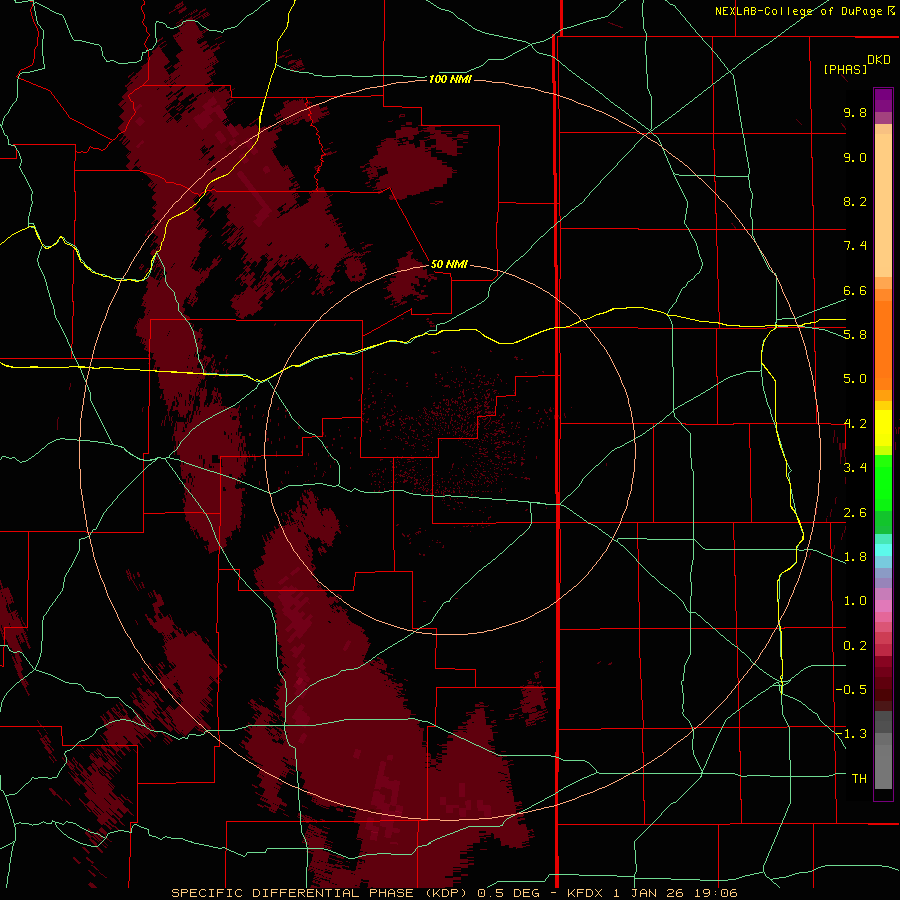Viewport: 900px width, 900px height.
Task: Select the 5.0 legend value
Action: click(855, 379)
